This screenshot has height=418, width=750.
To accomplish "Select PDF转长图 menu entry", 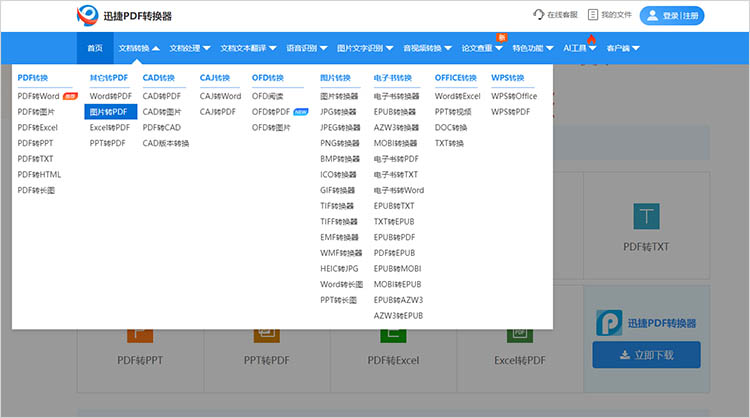I will 36,190.
